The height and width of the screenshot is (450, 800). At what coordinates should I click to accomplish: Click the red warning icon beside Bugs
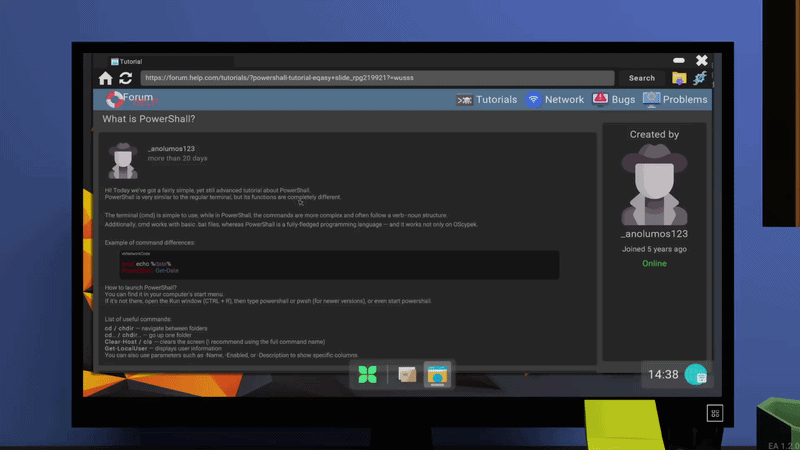click(600, 99)
